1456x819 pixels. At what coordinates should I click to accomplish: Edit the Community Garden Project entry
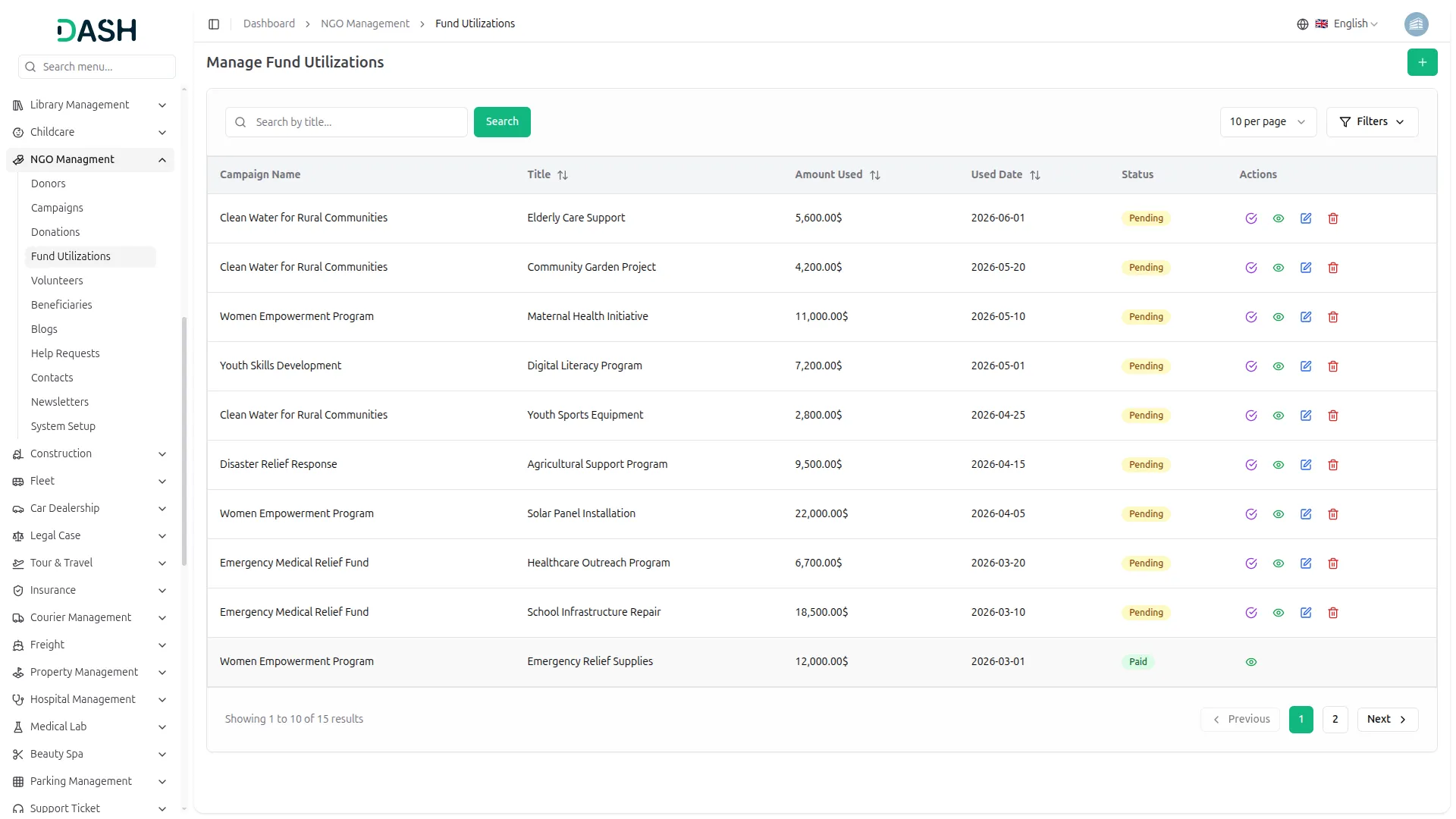point(1306,268)
